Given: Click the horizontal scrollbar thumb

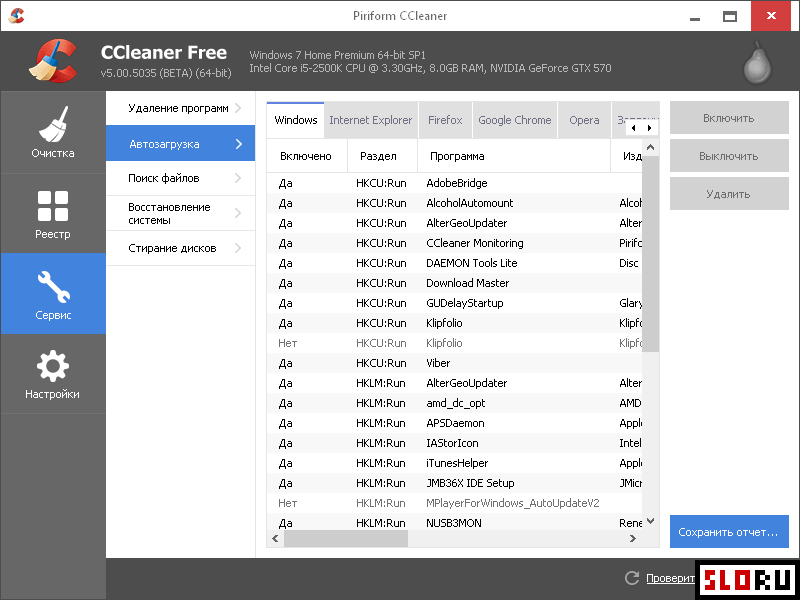Looking at the screenshot, I should click(346, 538).
